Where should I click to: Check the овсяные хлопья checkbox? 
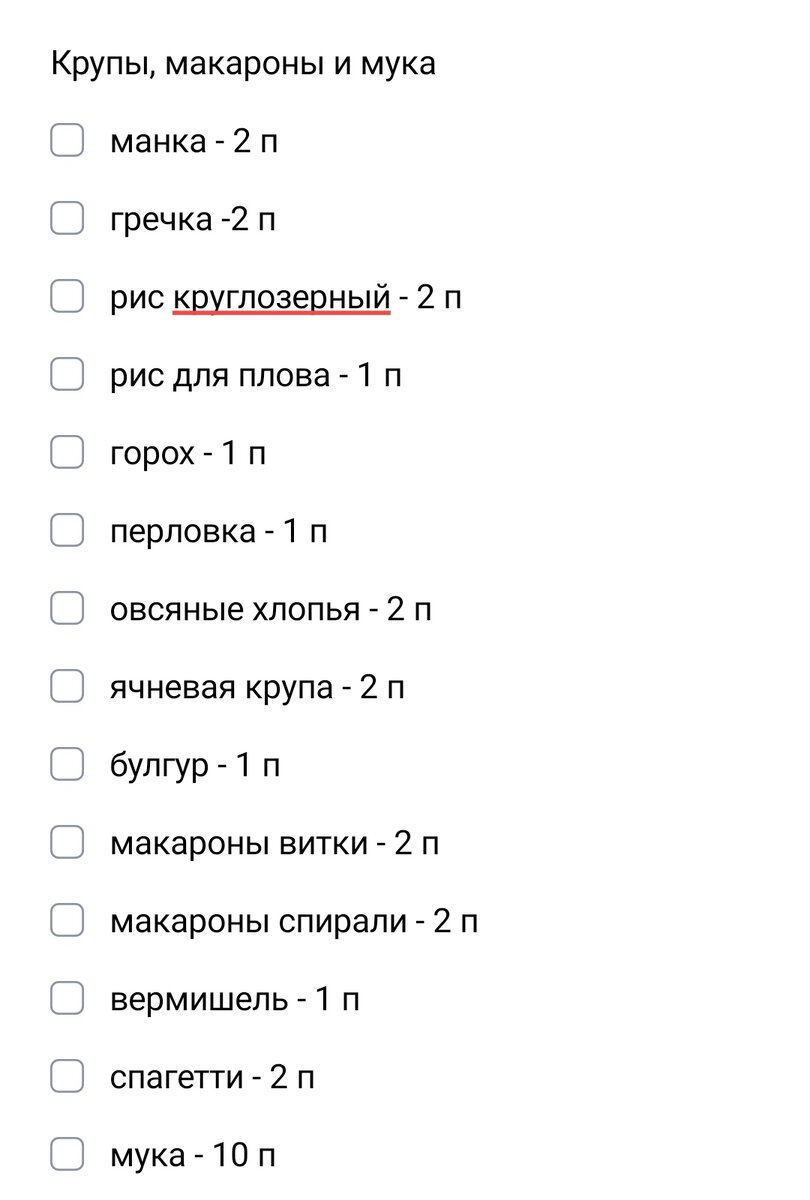(67, 608)
